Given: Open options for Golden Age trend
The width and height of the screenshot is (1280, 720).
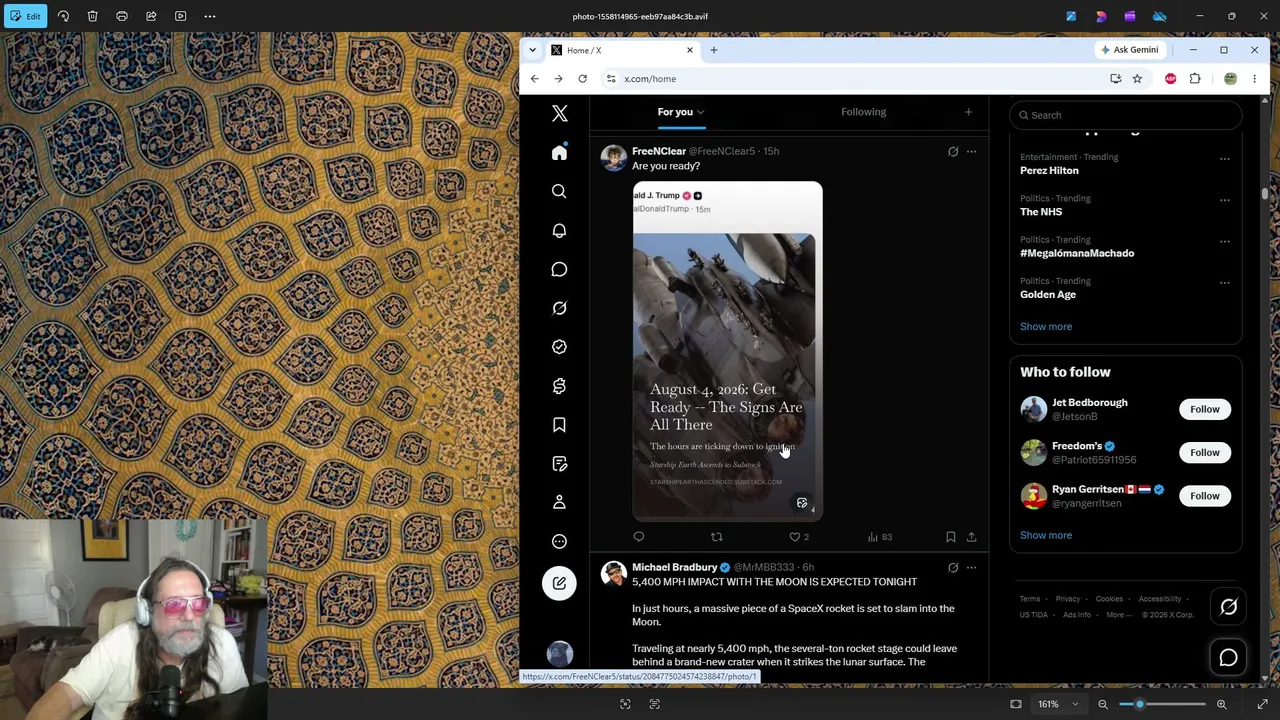Looking at the screenshot, I should click(x=1224, y=283).
